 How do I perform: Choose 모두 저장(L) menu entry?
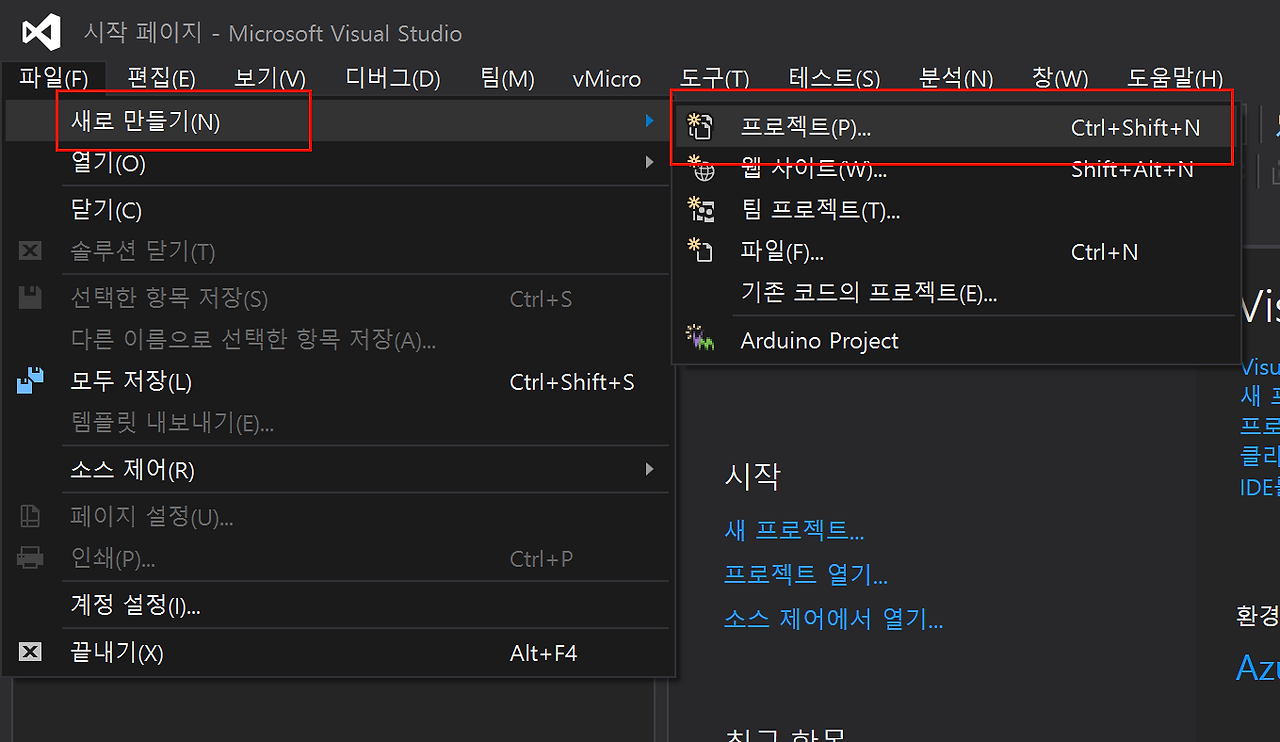click(338, 381)
